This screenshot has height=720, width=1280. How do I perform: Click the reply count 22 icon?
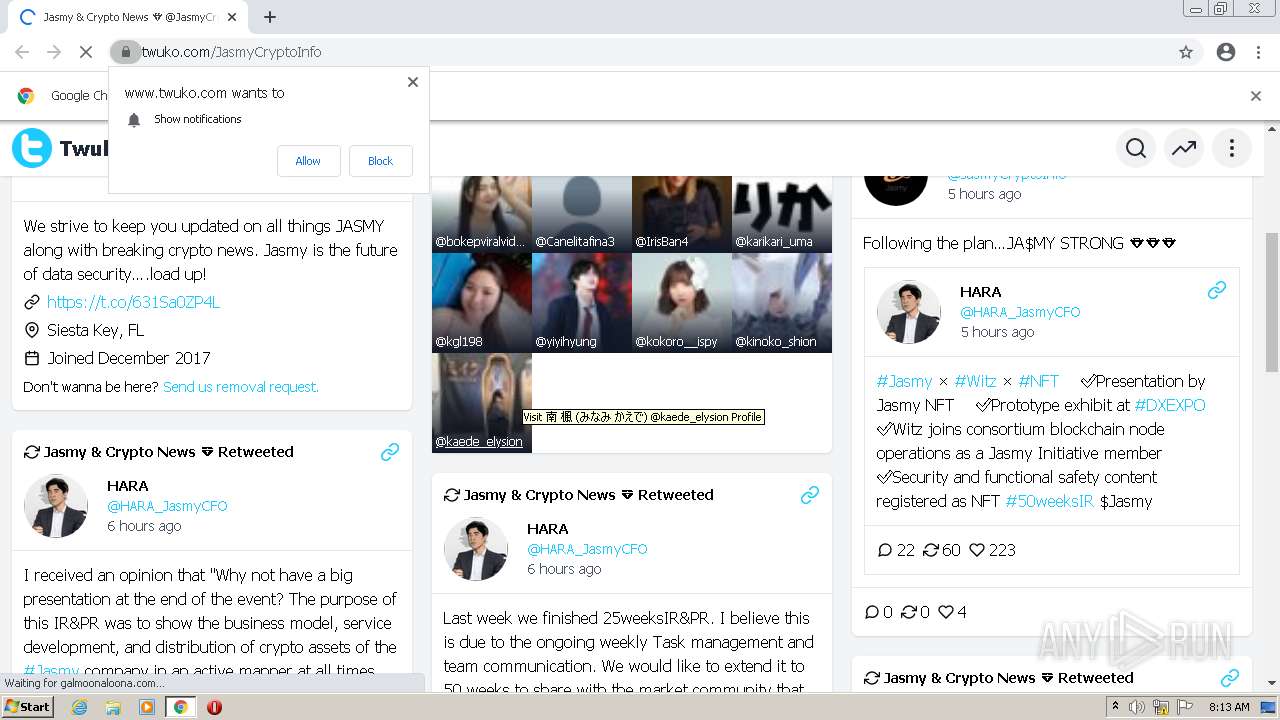point(884,550)
